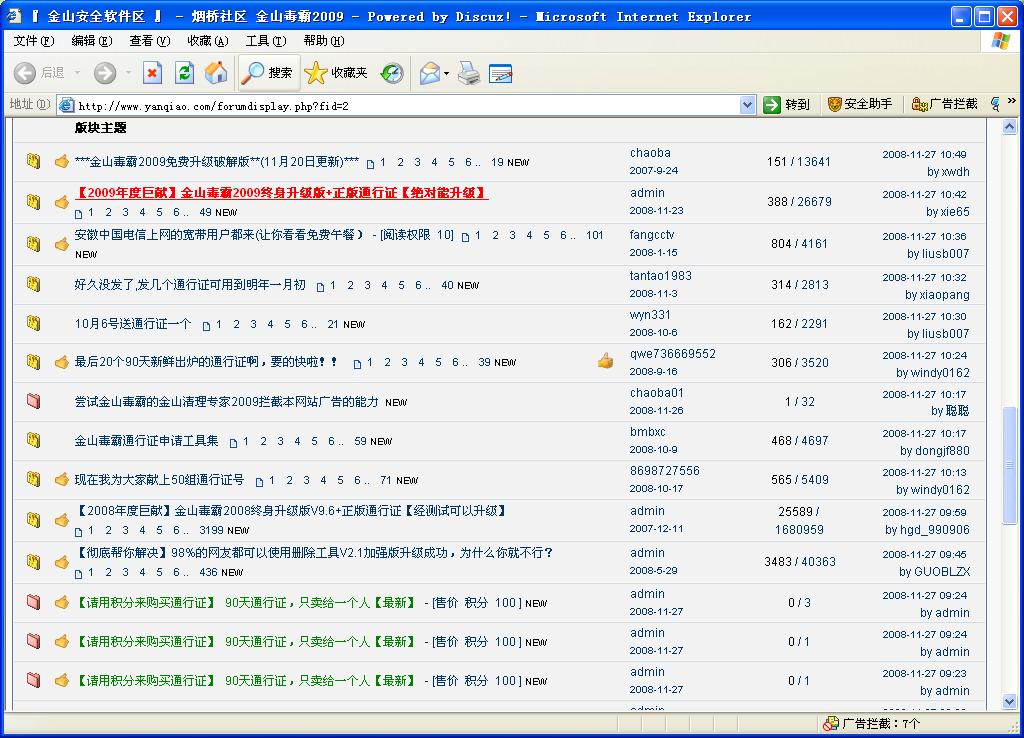The image size is (1024, 738).
Task: Click the Print toolbar icon
Action: (469, 73)
